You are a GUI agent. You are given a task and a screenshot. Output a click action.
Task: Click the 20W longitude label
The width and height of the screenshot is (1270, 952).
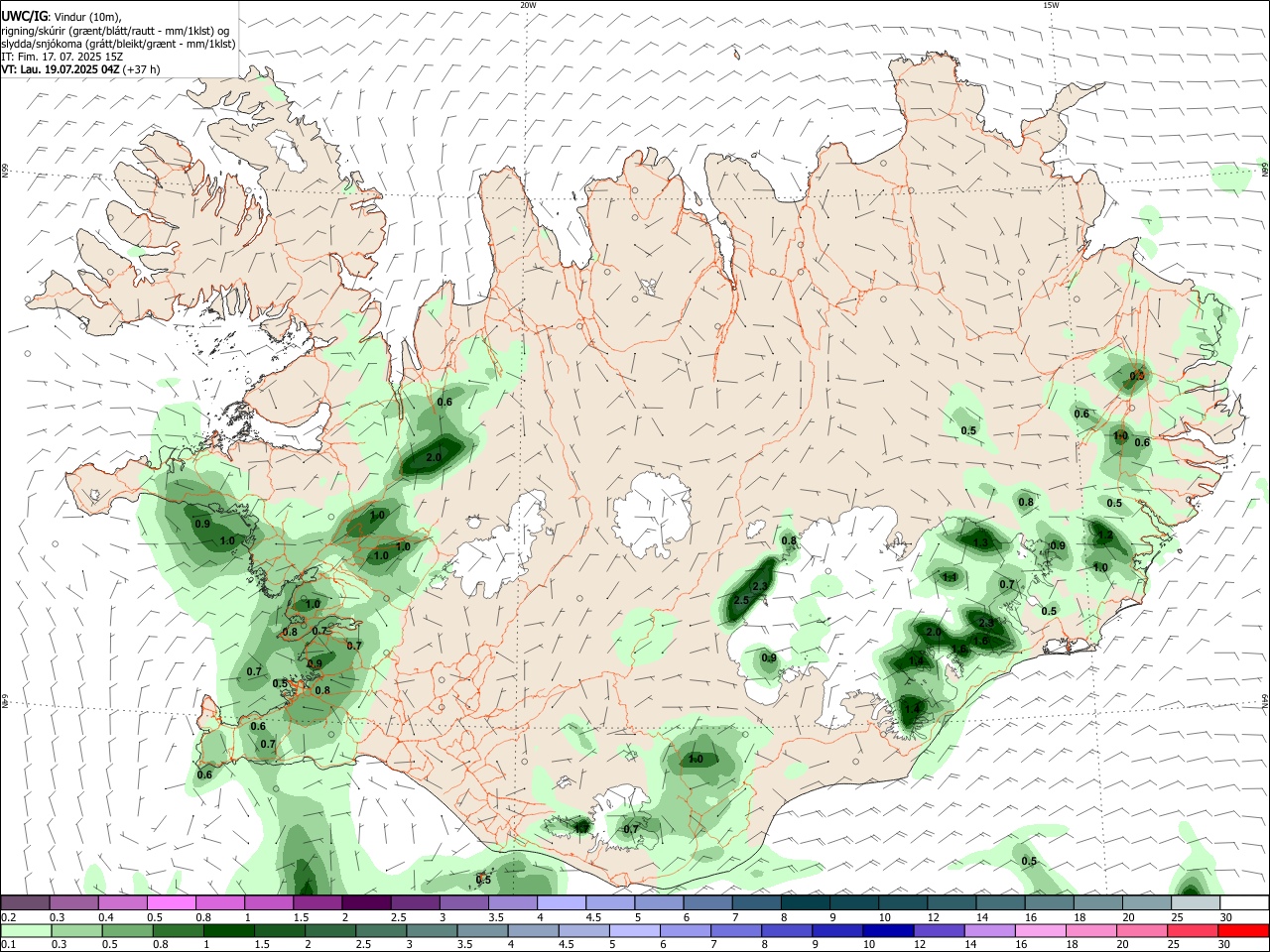tap(528, 5)
